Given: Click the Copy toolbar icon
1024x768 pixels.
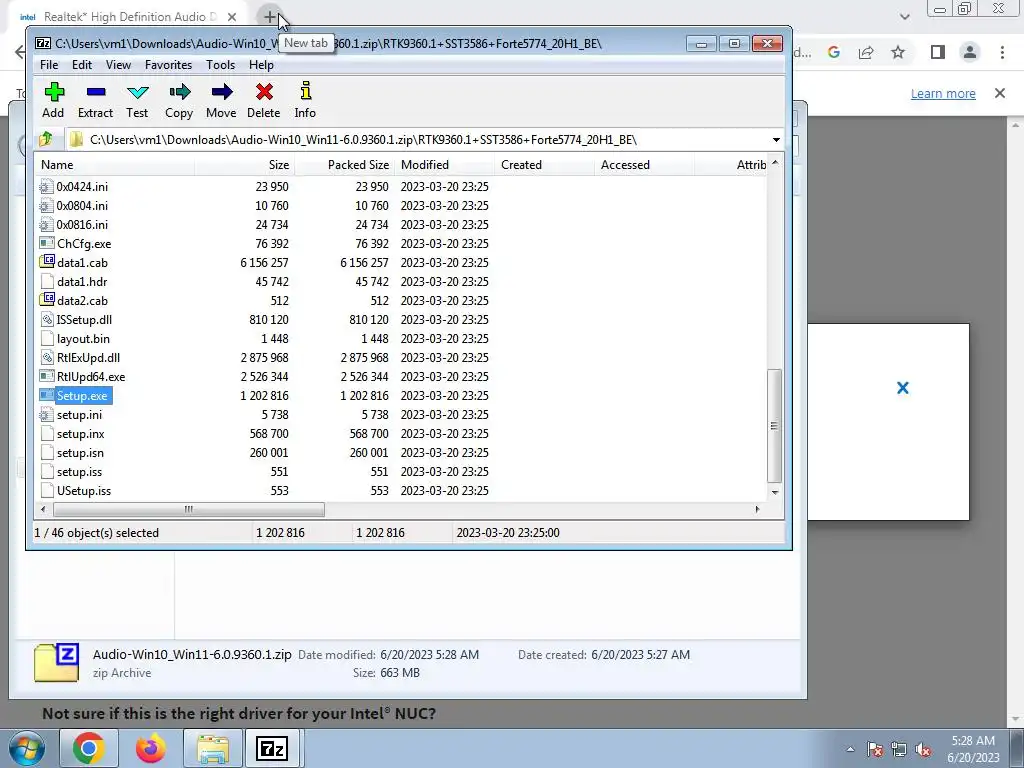Looking at the screenshot, I should 179,92.
